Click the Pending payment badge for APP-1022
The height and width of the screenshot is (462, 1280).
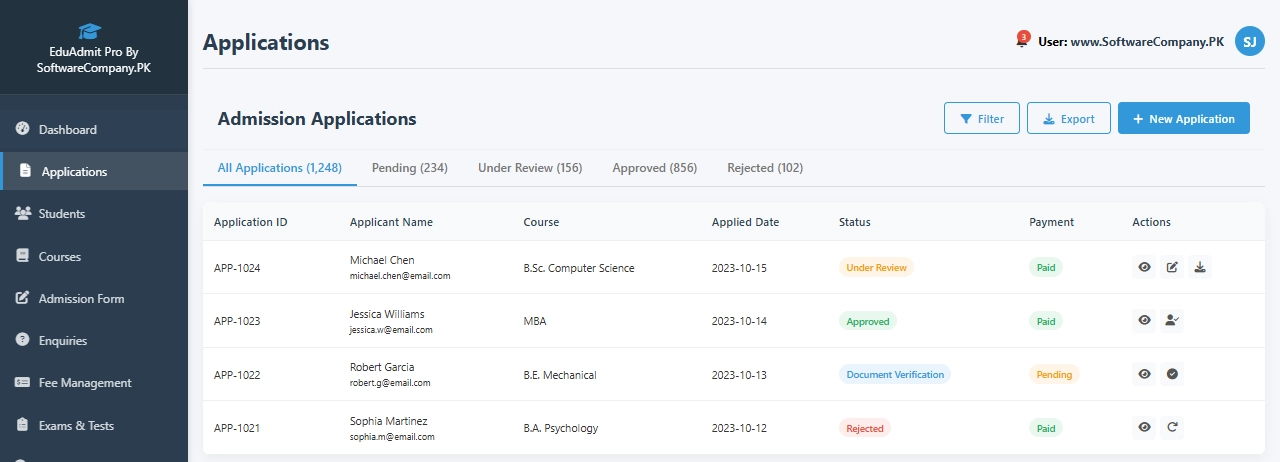coord(1054,374)
